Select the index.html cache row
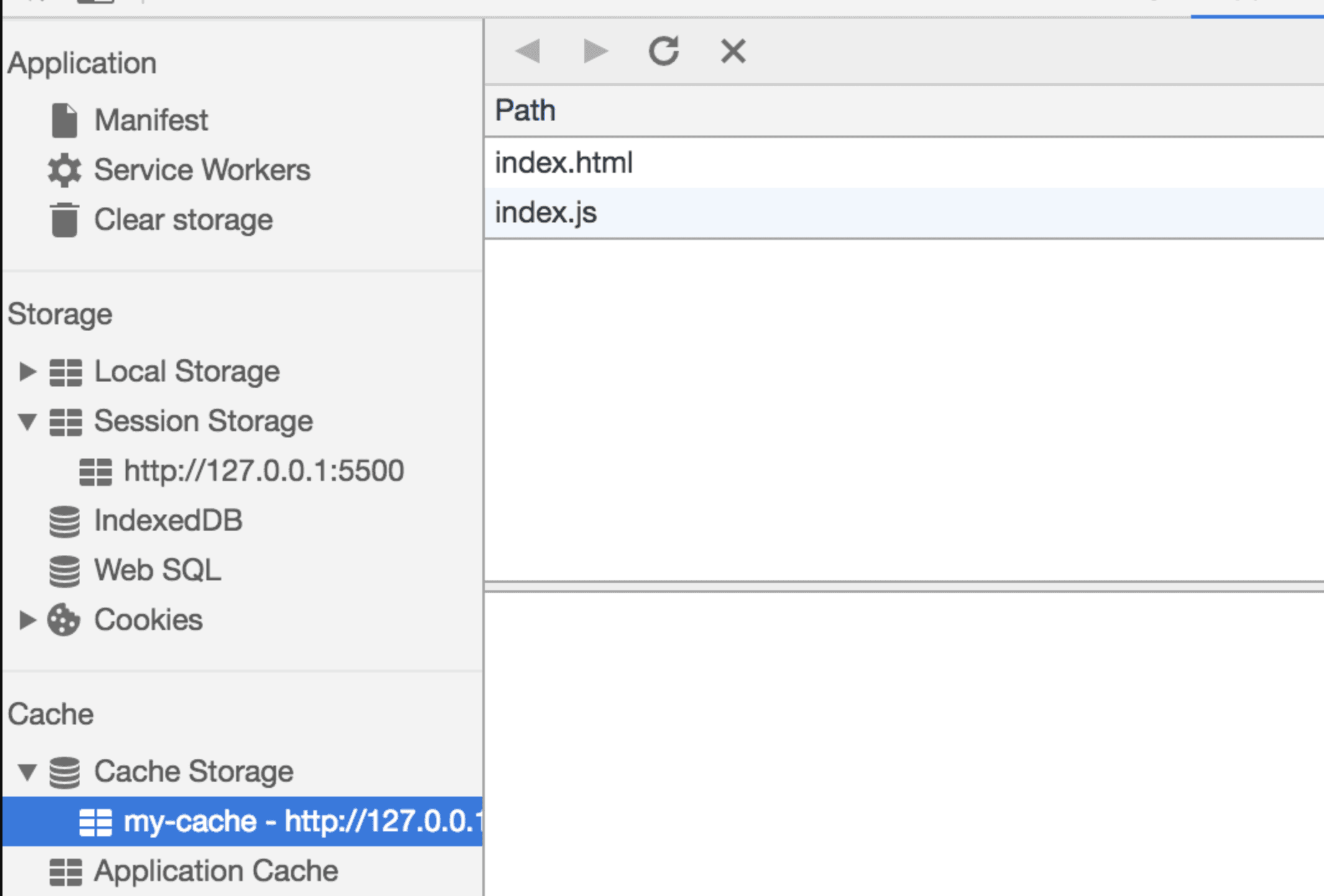This screenshot has height=896, width=1324. 564,163
